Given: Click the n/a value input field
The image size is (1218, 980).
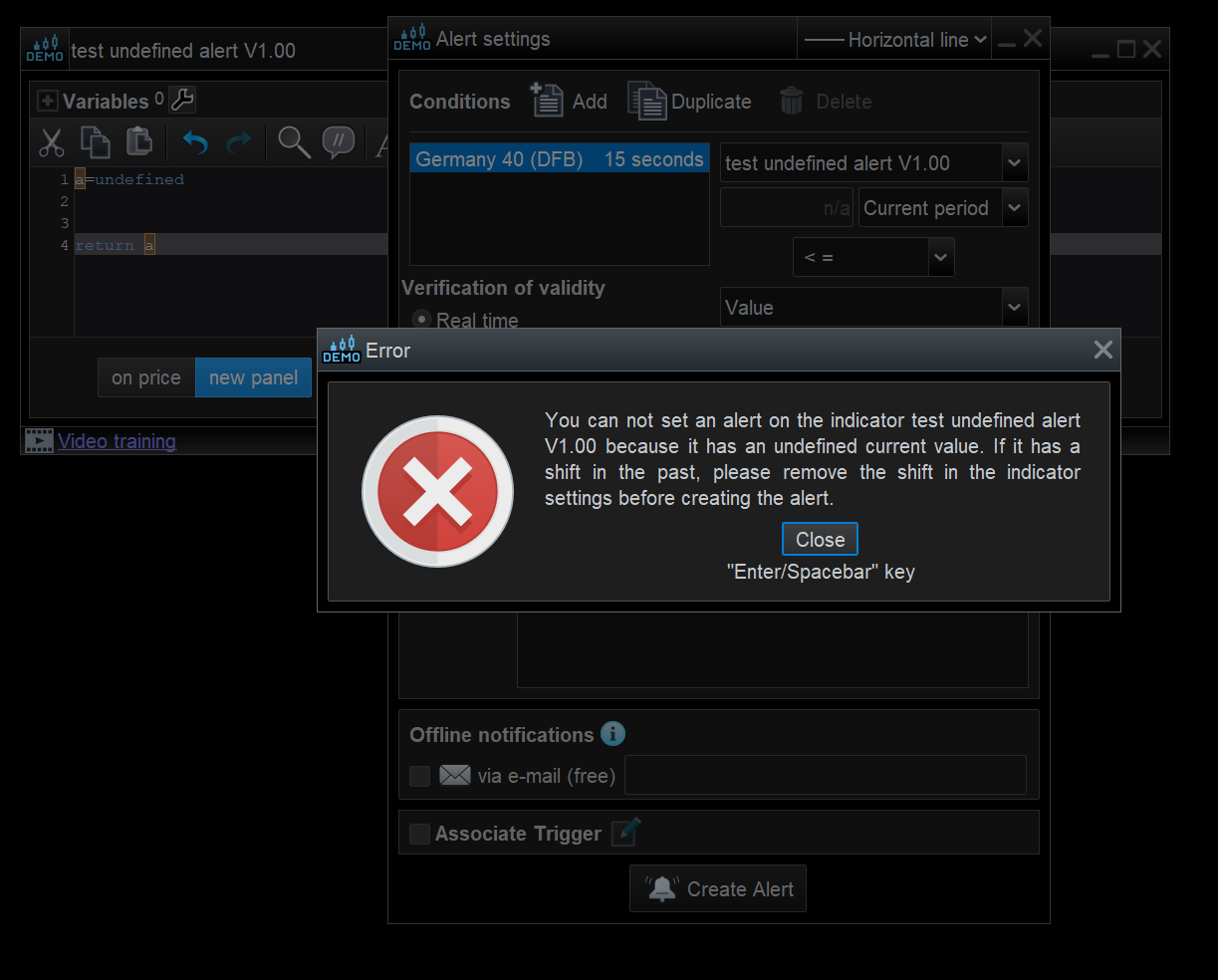Looking at the screenshot, I should tap(788, 208).
